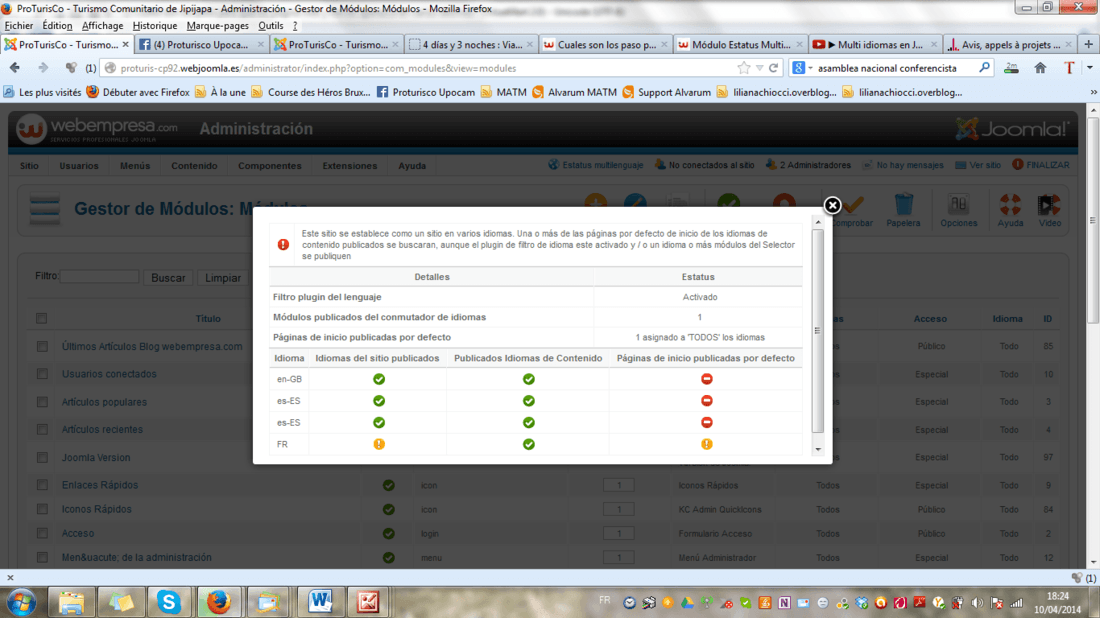Toggle Iconos Rápidos published status icon
1100x618 pixels.
[389, 509]
